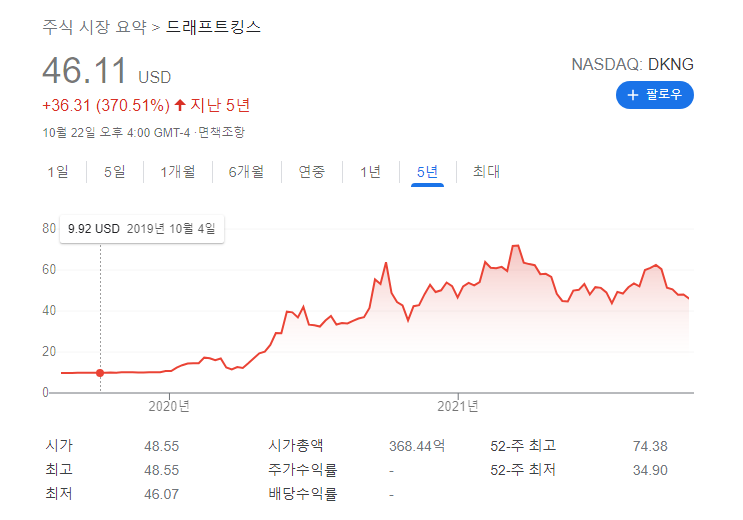Click the 지난 5년 period text
This screenshot has width=743, height=520.
[220, 105]
